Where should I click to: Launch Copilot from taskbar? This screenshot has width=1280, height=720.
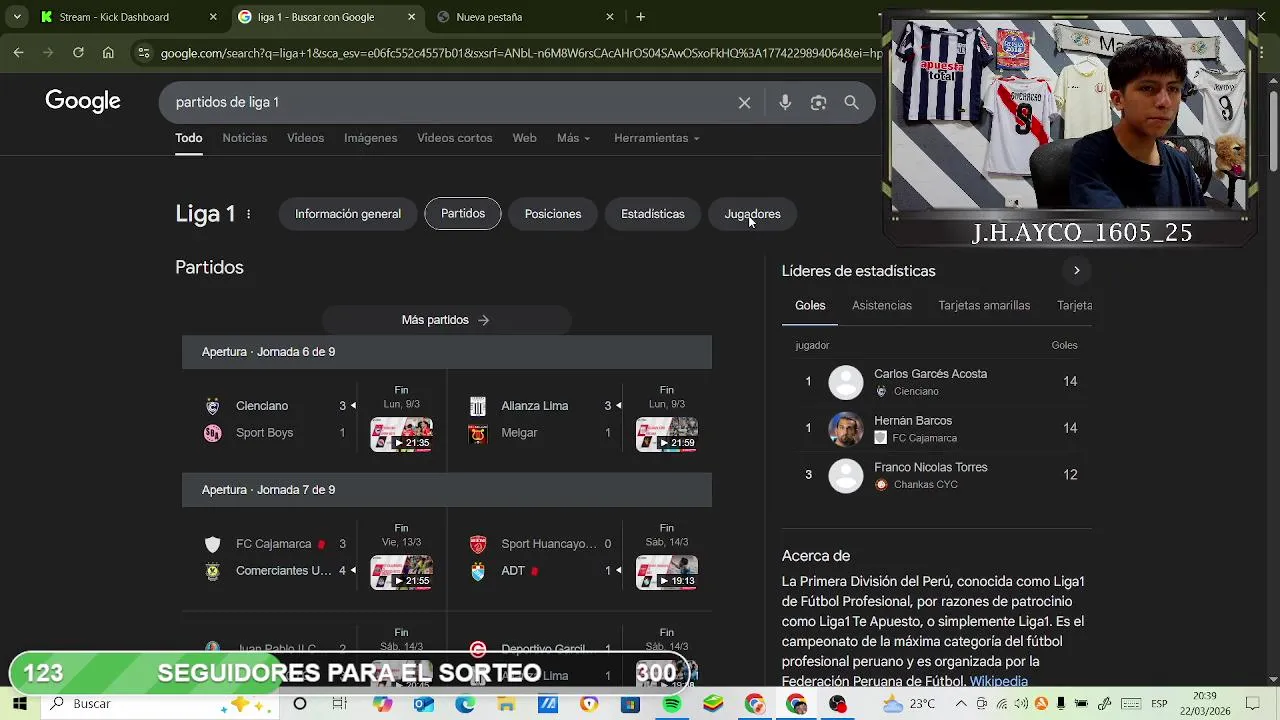382,704
